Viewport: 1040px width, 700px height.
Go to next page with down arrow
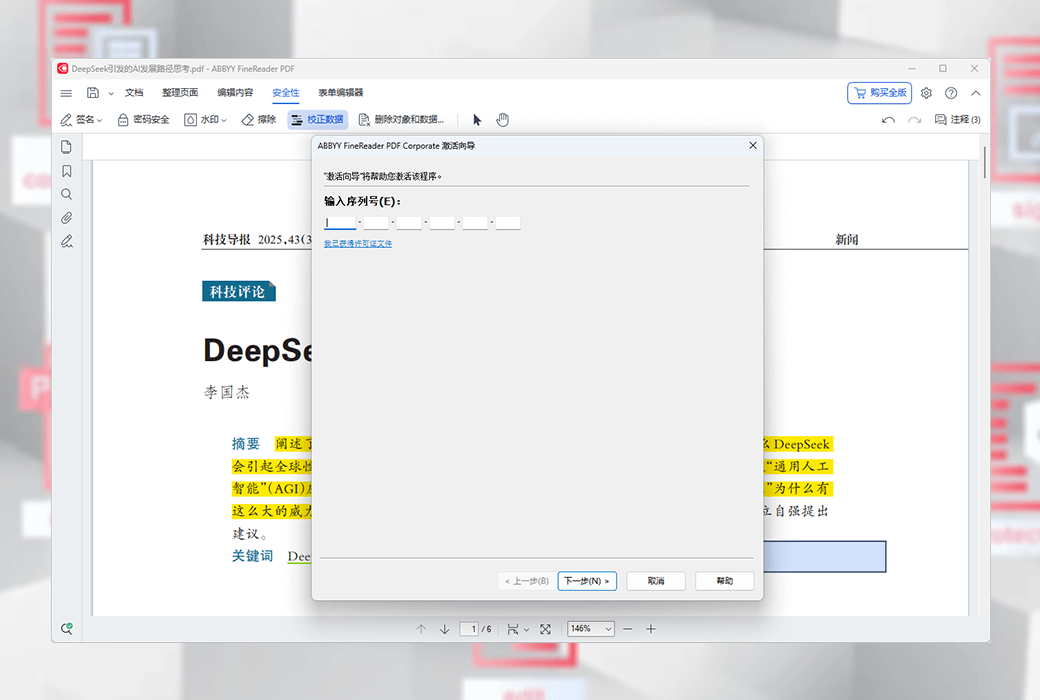tap(444, 629)
